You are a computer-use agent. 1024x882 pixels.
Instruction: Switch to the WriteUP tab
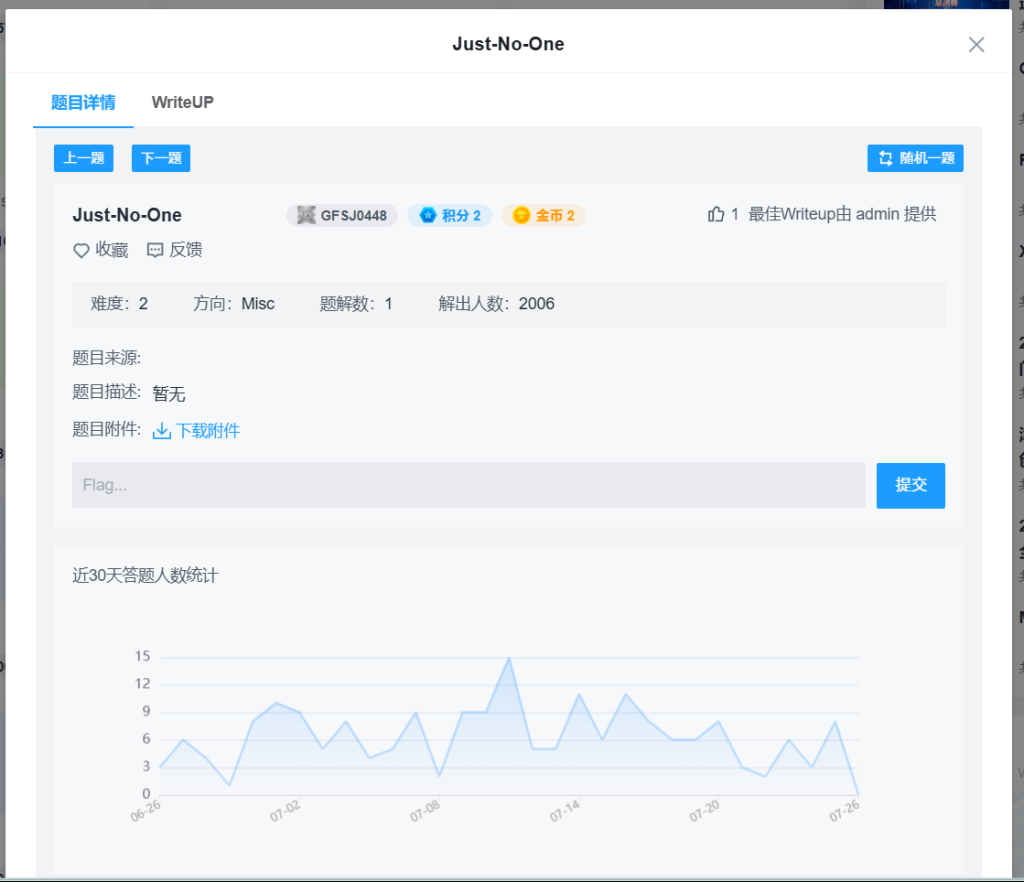pyautogui.click(x=182, y=102)
